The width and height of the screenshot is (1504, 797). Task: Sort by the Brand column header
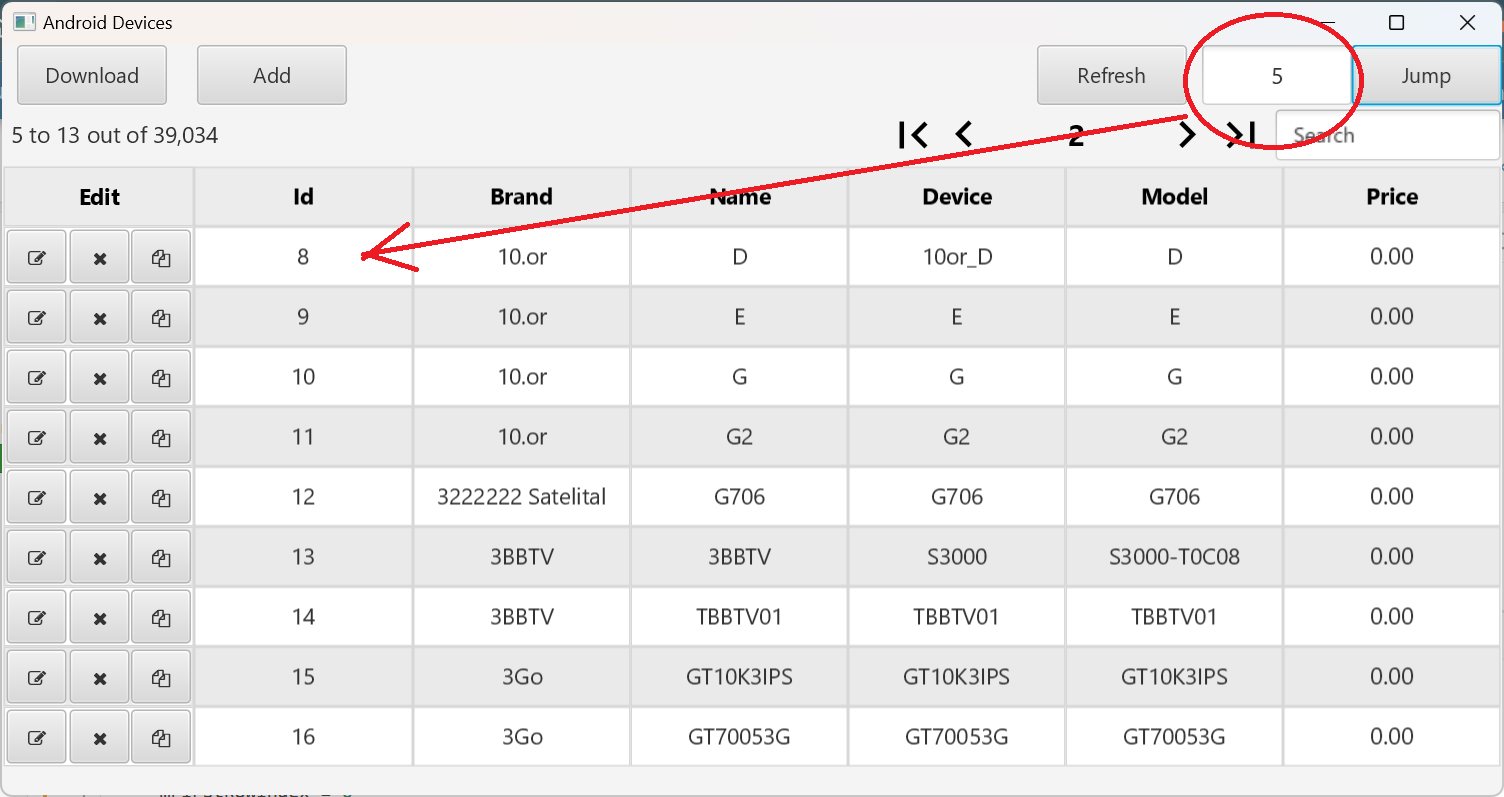tap(521, 197)
